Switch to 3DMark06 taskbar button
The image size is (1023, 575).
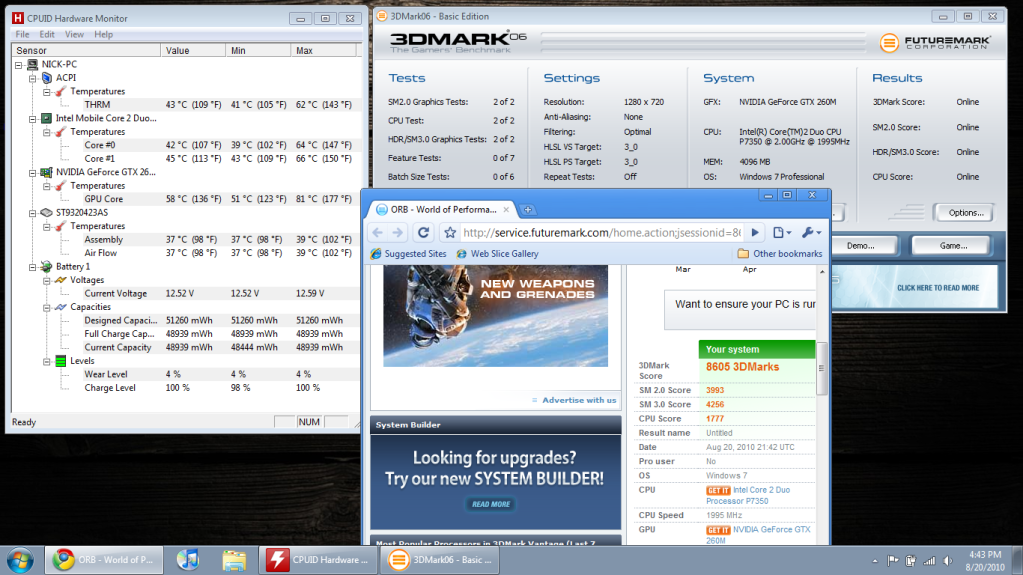pyautogui.click(x=438, y=560)
